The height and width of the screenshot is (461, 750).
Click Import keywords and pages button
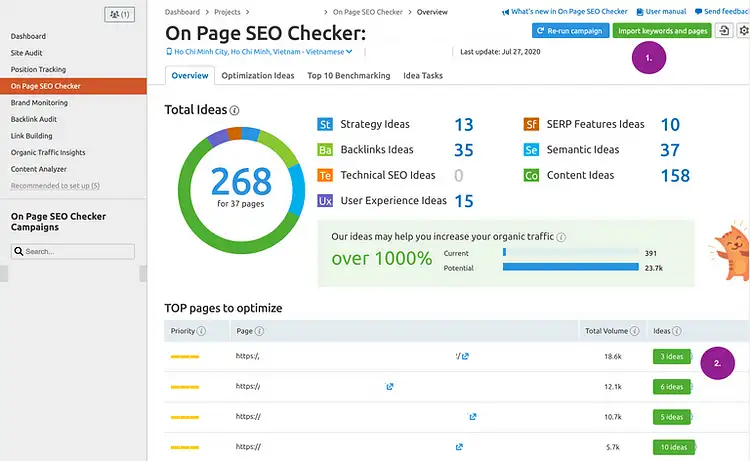pyautogui.click(x=661, y=31)
